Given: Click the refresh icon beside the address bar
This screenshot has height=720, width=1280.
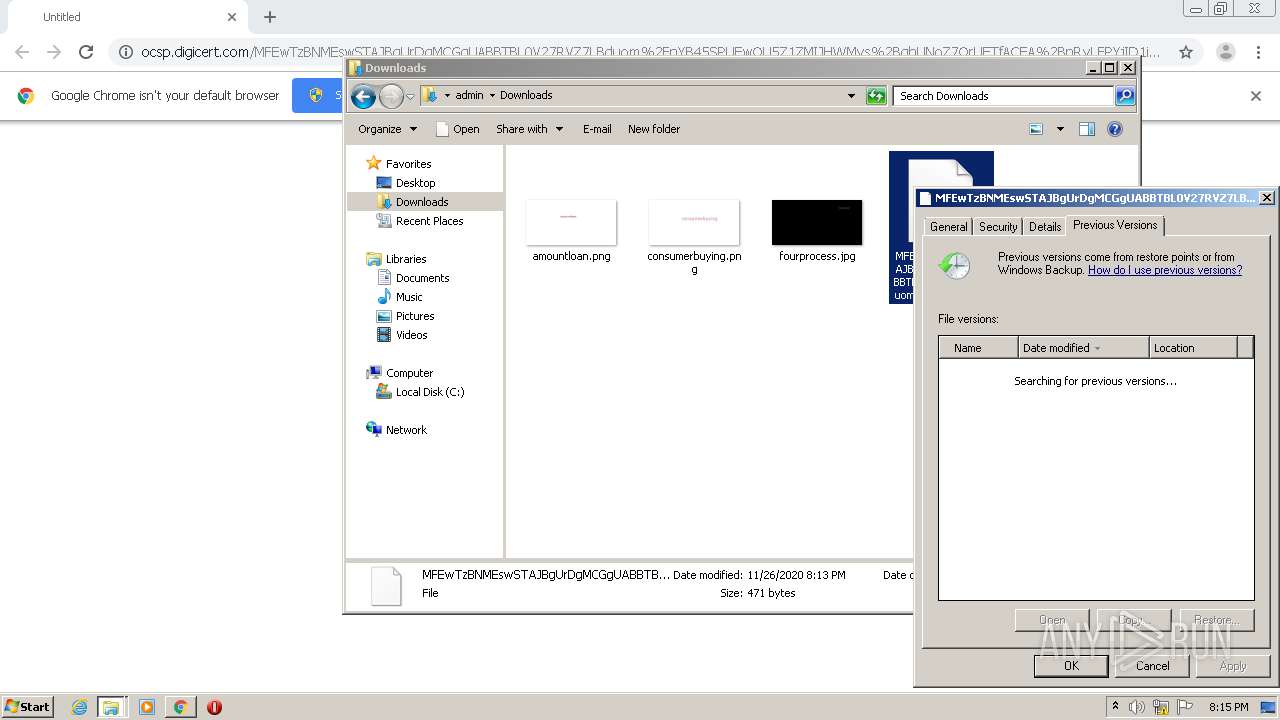Looking at the screenshot, I should click(876, 96).
